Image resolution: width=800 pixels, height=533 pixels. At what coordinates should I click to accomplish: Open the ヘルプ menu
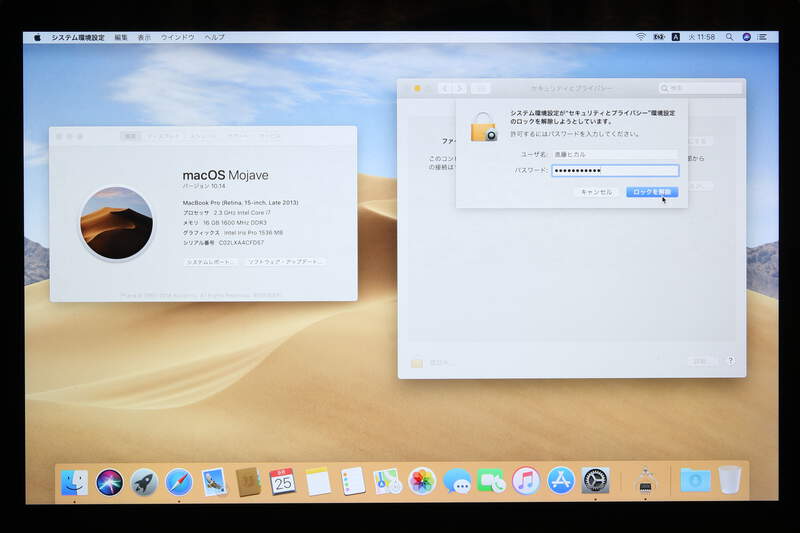(214, 37)
